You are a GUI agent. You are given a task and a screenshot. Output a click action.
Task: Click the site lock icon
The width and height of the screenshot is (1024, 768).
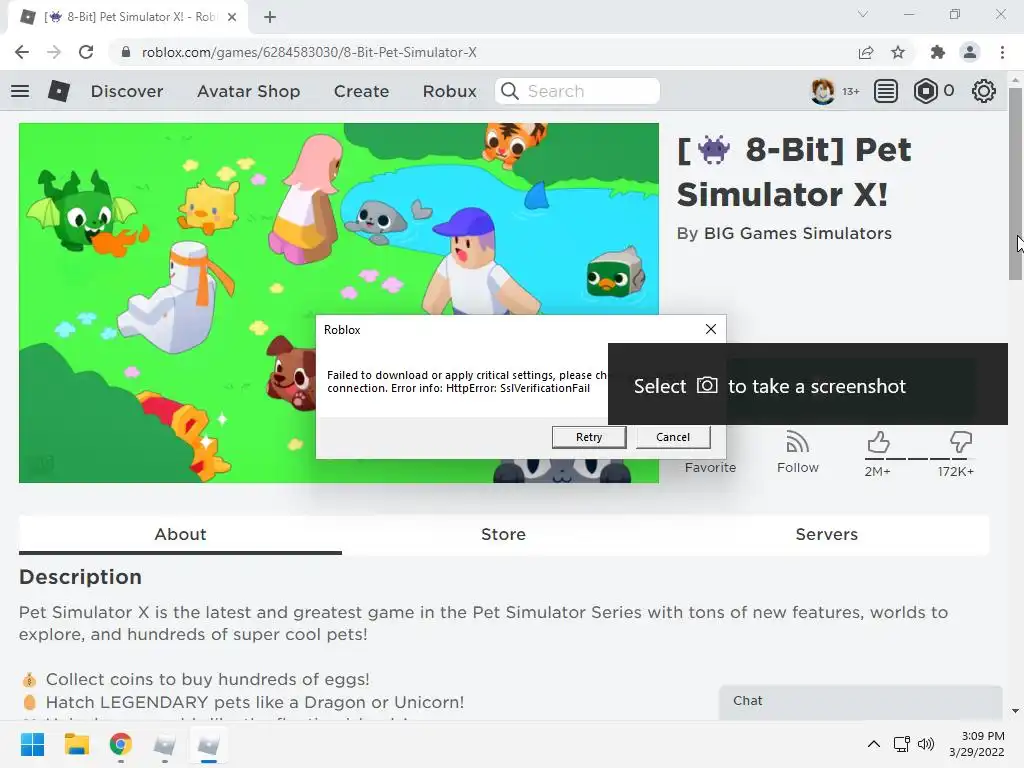(x=126, y=52)
